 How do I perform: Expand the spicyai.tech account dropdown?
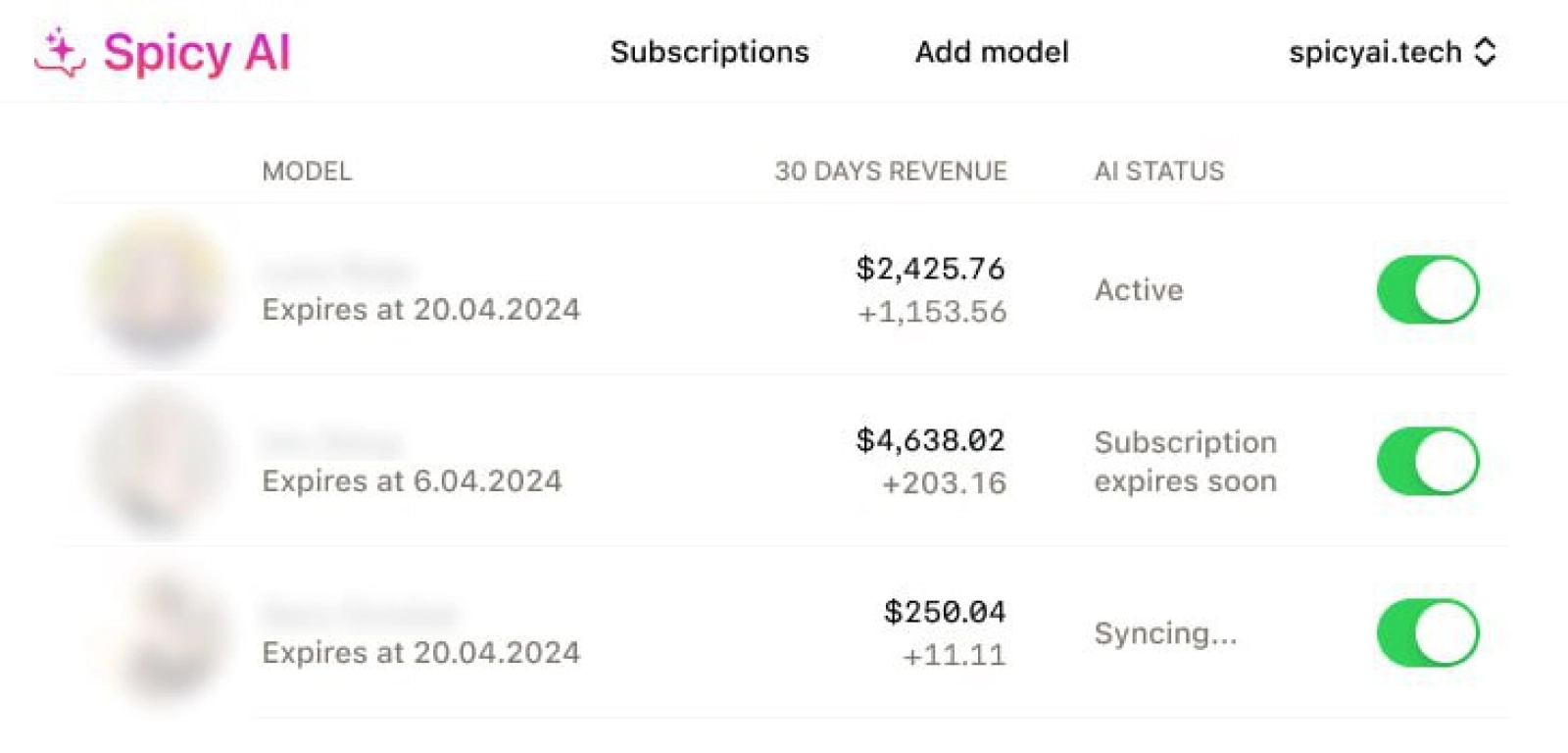(1392, 52)
